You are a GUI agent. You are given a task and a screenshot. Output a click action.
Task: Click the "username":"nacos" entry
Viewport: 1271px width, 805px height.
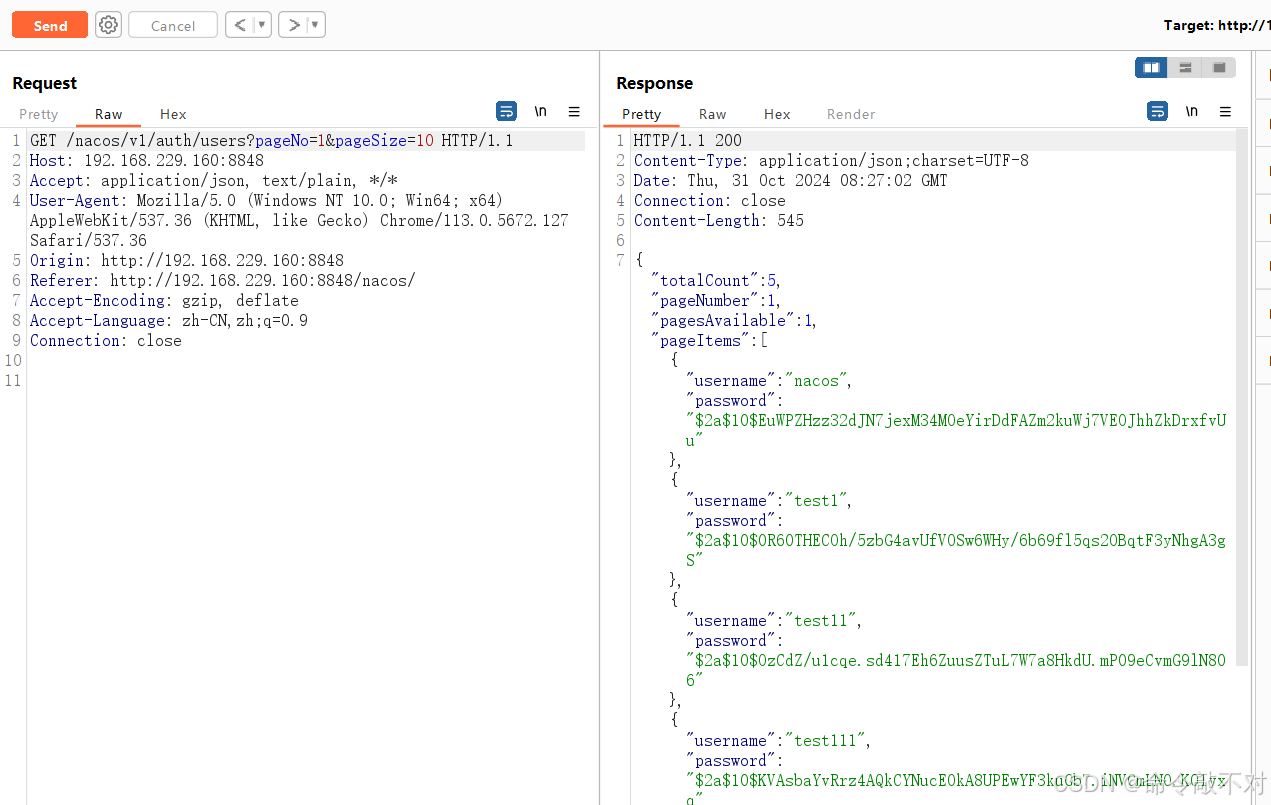click(x=770, y=381)
